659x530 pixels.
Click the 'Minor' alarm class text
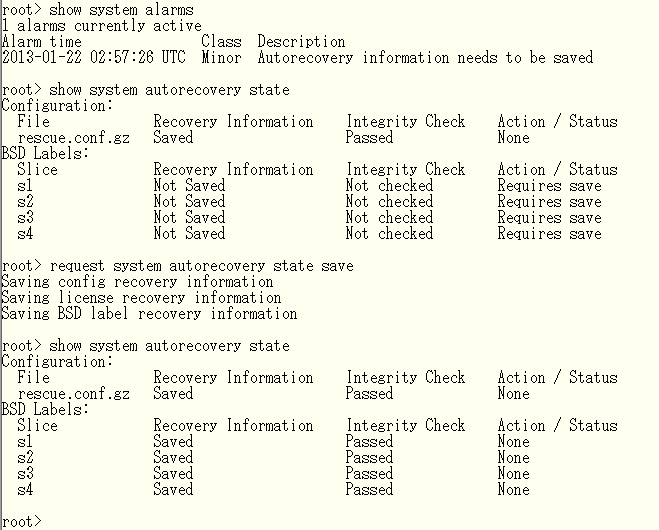point(221,57)
